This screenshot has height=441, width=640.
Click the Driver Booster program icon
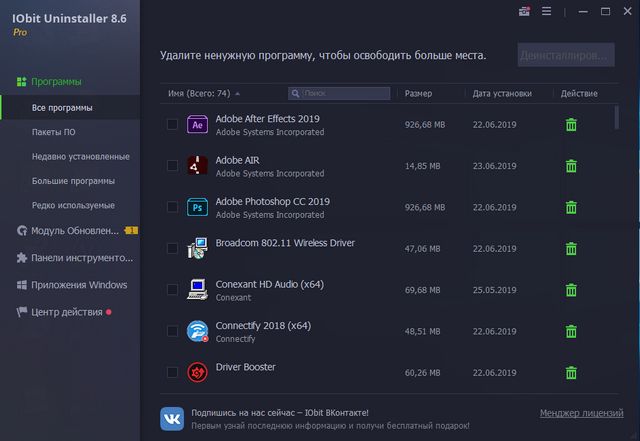tap(196, 373)
